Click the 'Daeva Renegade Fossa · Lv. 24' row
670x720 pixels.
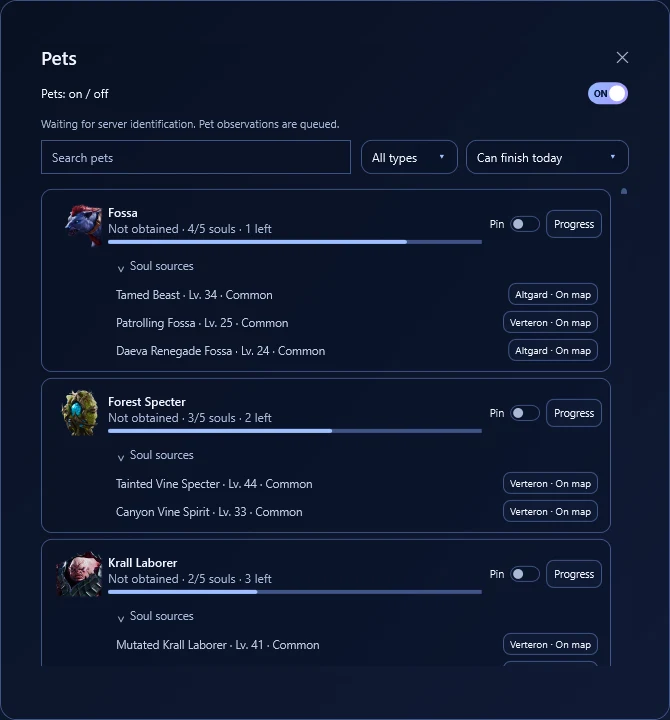(x=220, y=351)
